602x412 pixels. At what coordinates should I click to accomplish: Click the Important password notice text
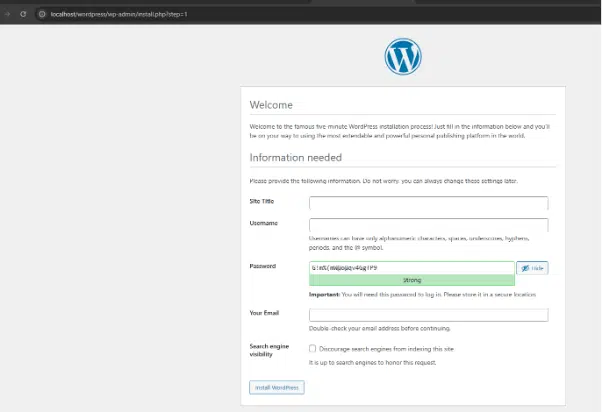422,295
